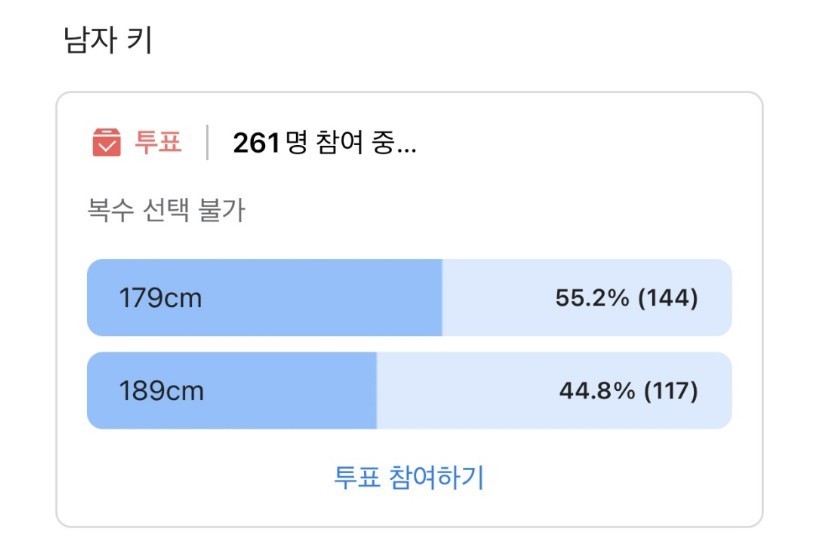Click the gap between the two option bars
Screen dimensions: 816x547
click(x=409, y=344)
